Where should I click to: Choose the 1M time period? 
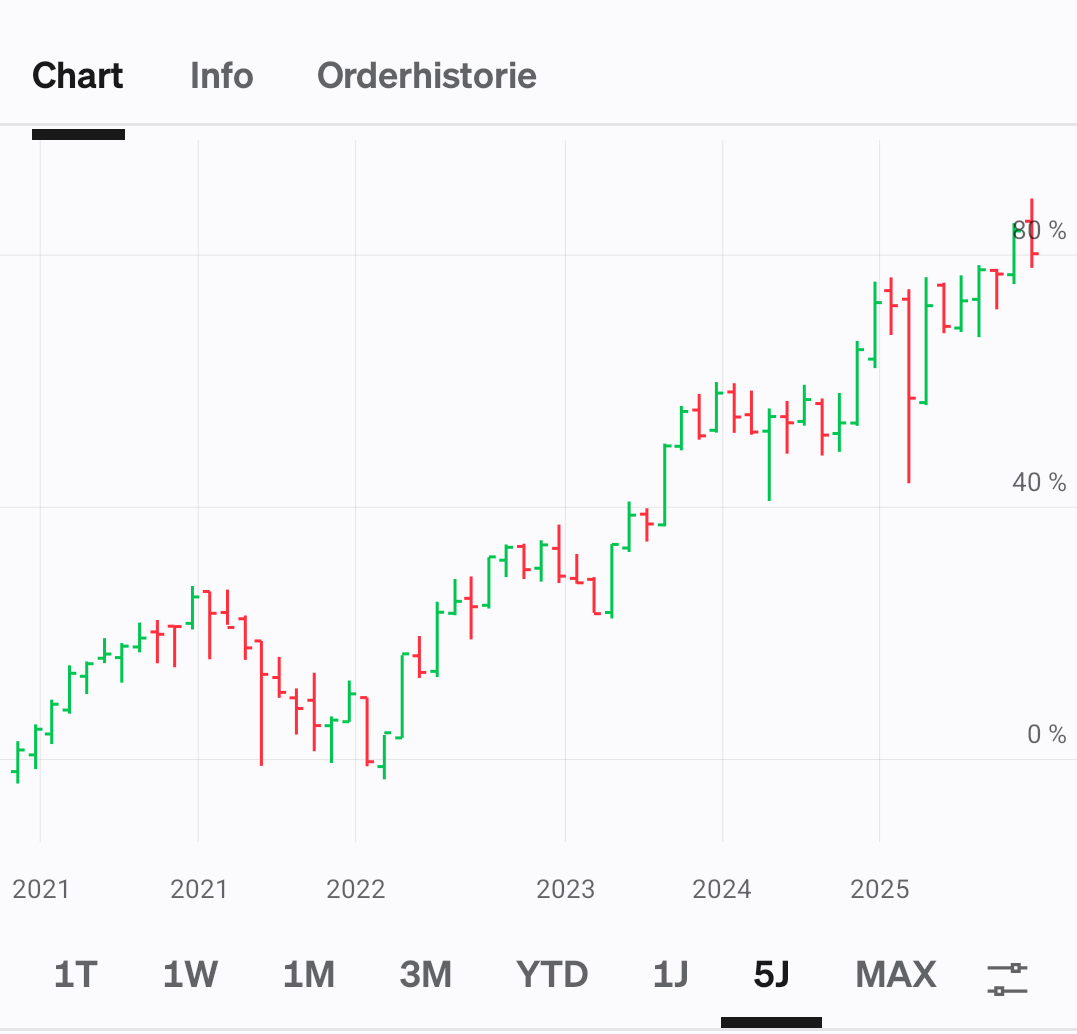[x=308, y=974]
